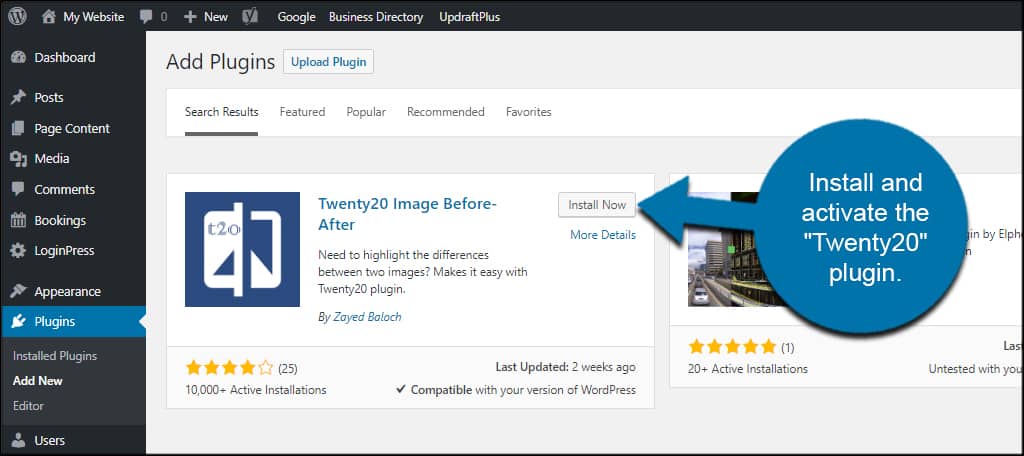Click the WordPress logo icon
This screenshot has height=456, width=1024.
tap(17, 17)
